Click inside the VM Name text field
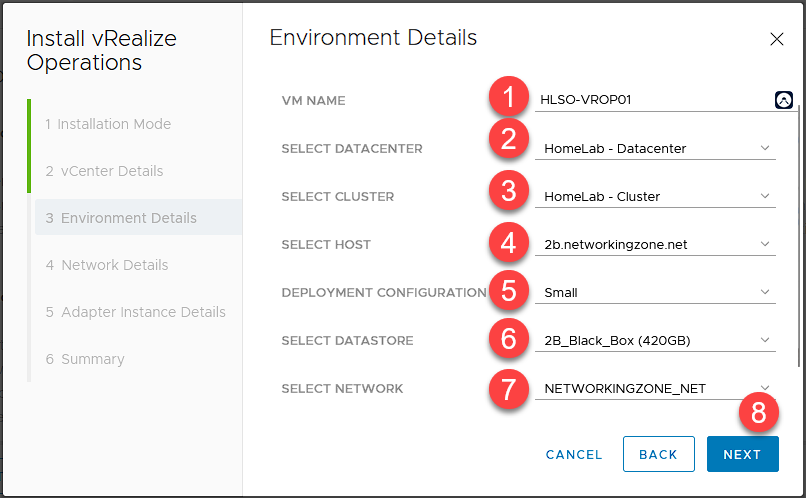 [650, 100]
